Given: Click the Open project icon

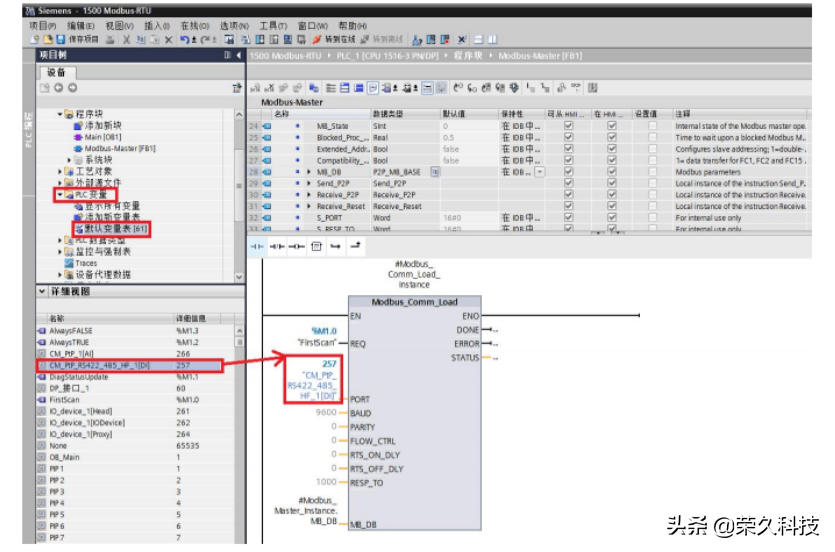Looking at the screenshot, I should pos(47,39).
